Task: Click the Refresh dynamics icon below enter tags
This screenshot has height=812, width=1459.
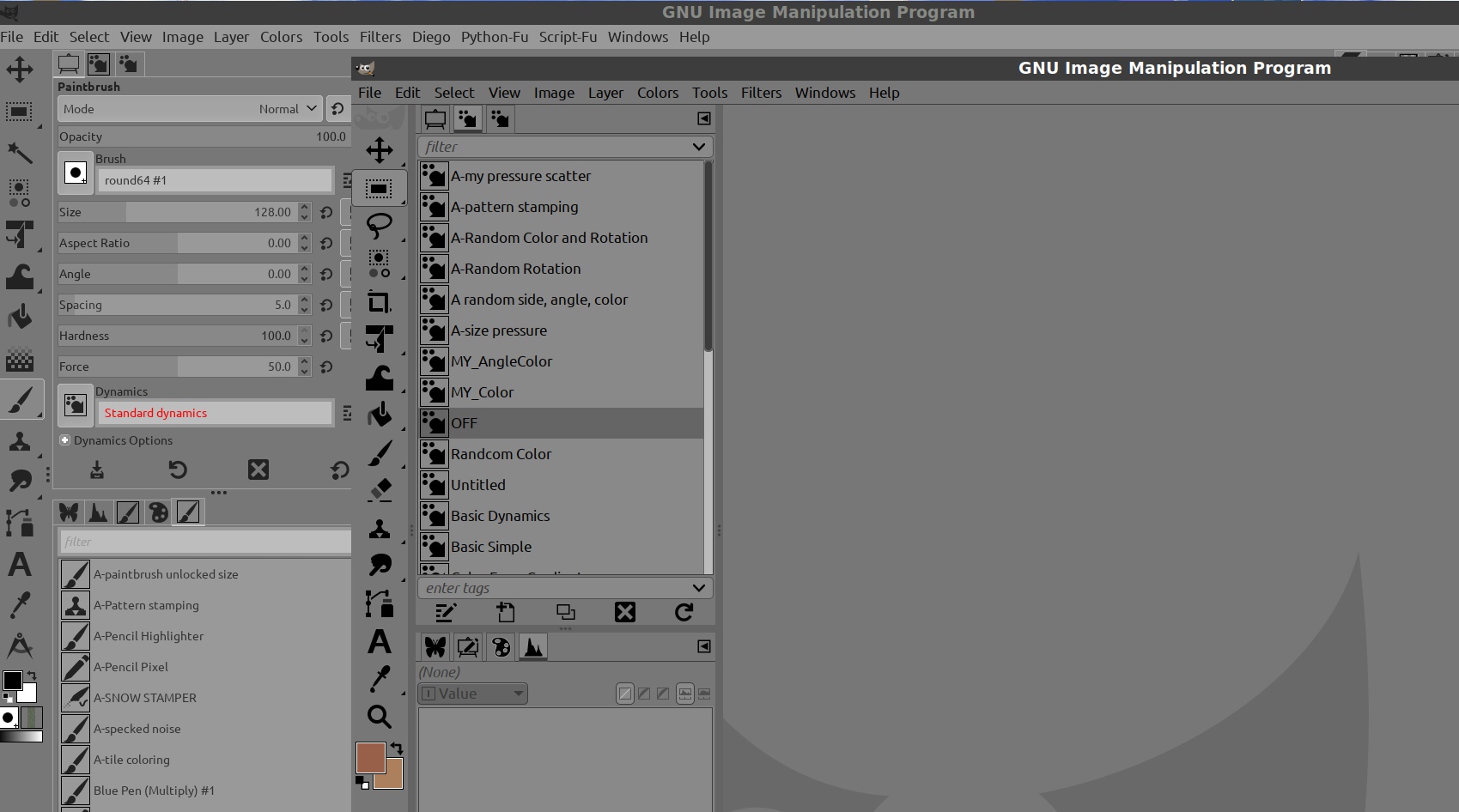Action: [x=684, y=612]
